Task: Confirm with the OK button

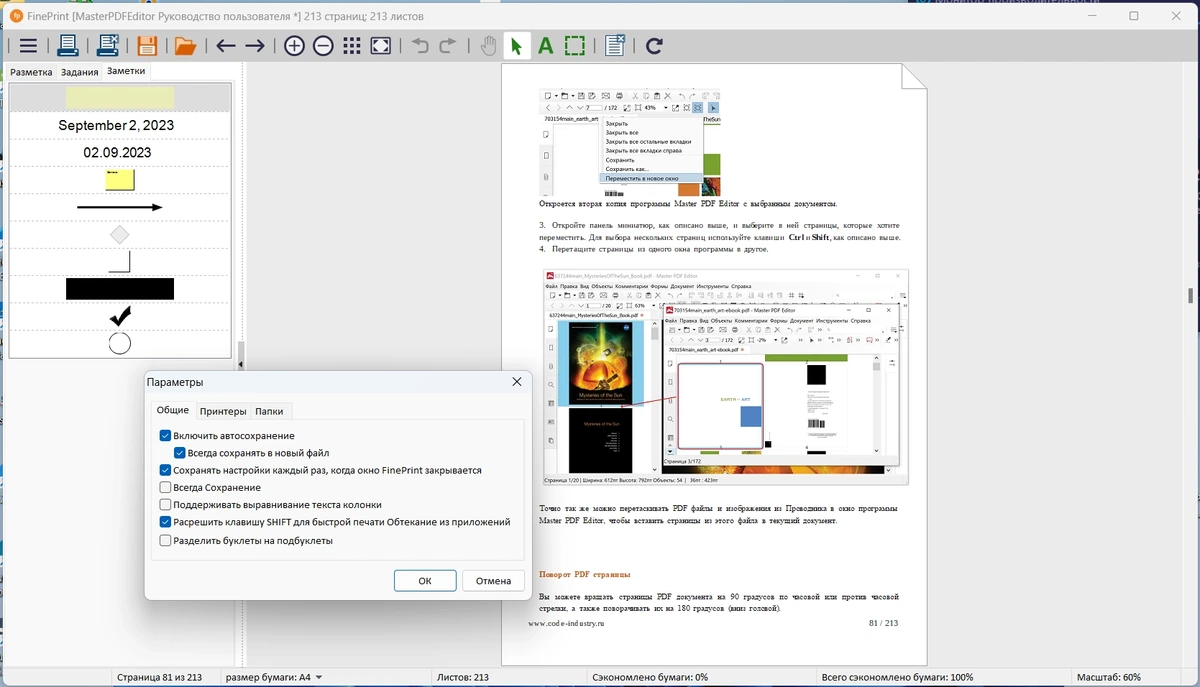Action: (425, 581)
